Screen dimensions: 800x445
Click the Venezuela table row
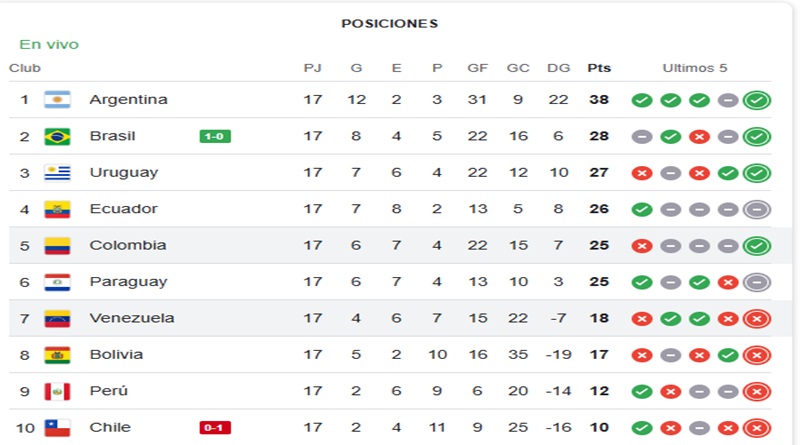390,318
